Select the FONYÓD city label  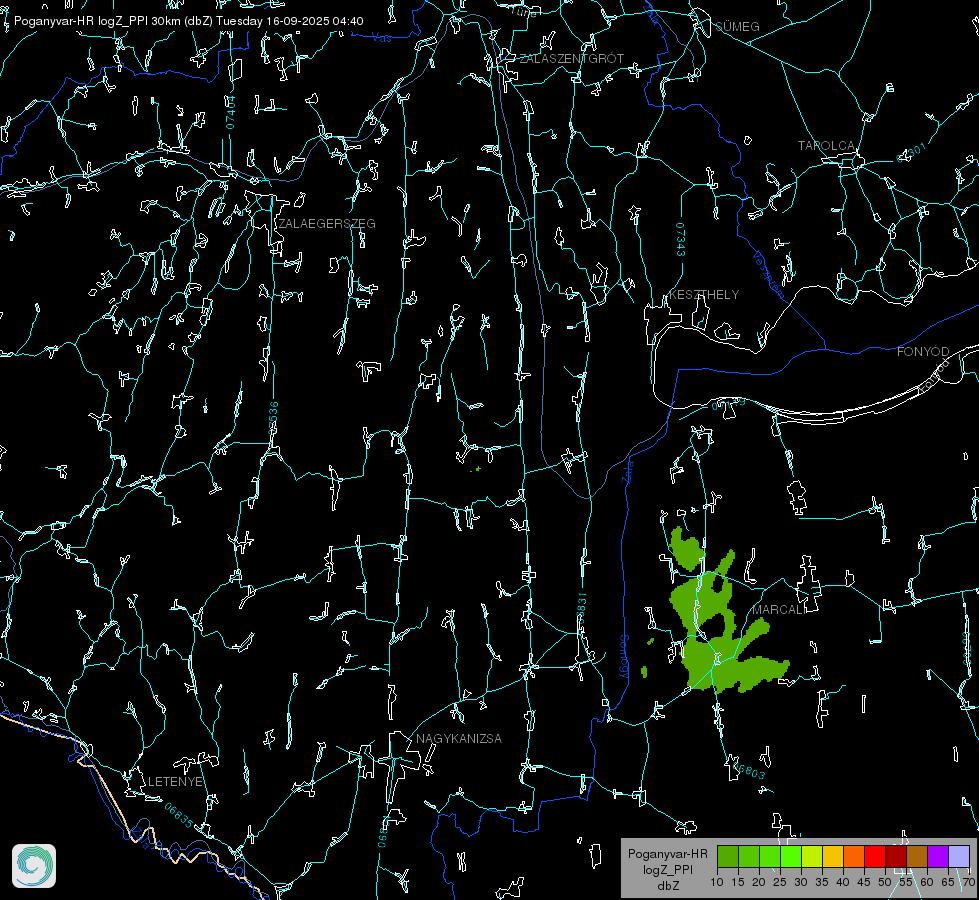pyautogui.click(x=923, y=352)
